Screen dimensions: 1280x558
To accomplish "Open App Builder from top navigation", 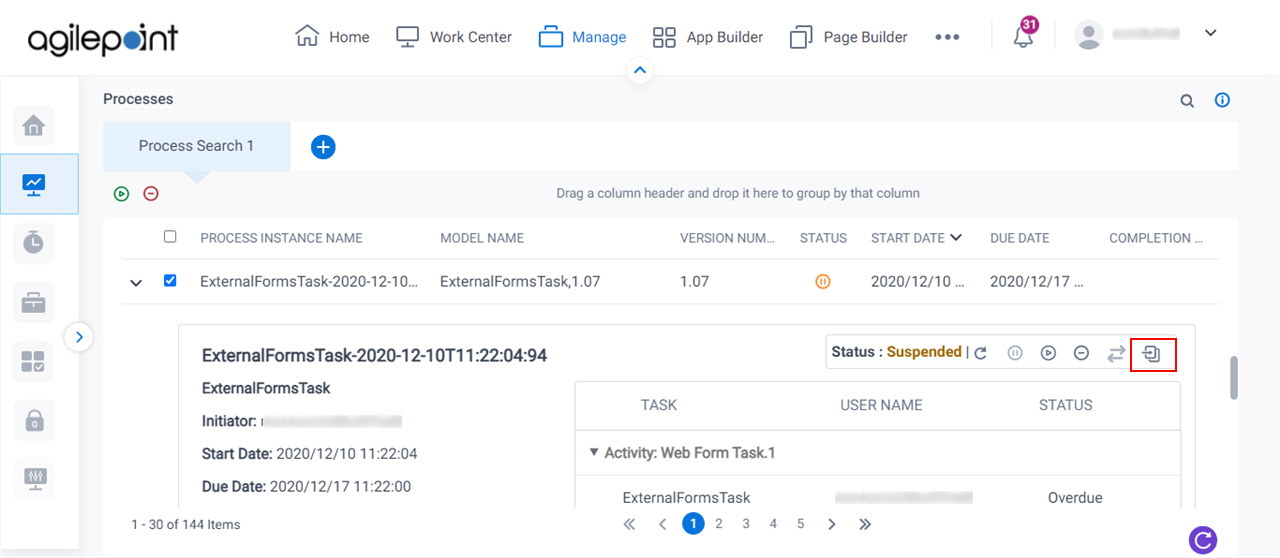I will [x=707, y=37].
